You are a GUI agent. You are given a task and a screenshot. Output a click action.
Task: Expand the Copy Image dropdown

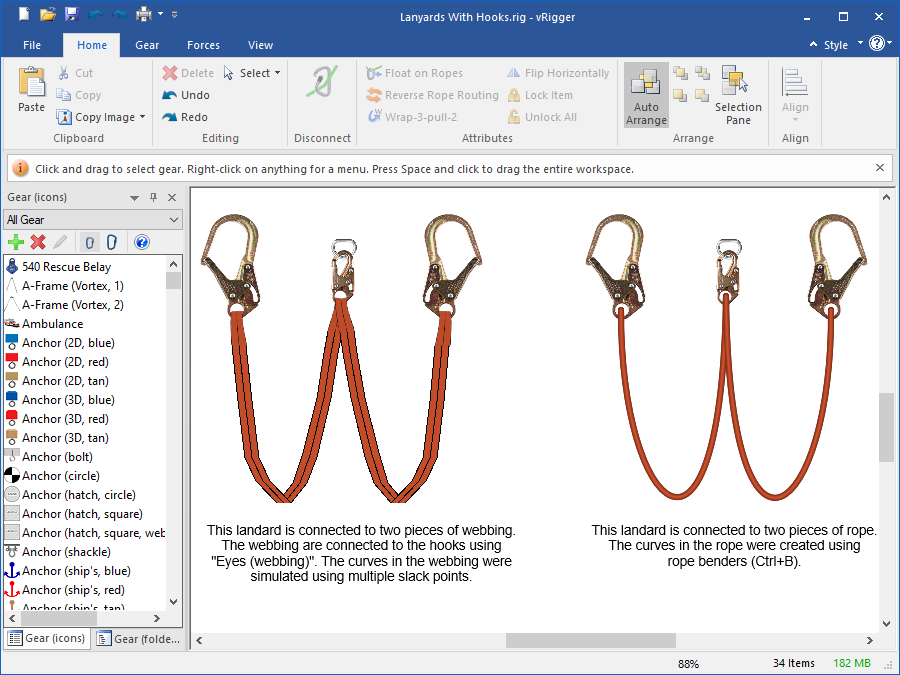pyautogui.click(x=142, y=117)
